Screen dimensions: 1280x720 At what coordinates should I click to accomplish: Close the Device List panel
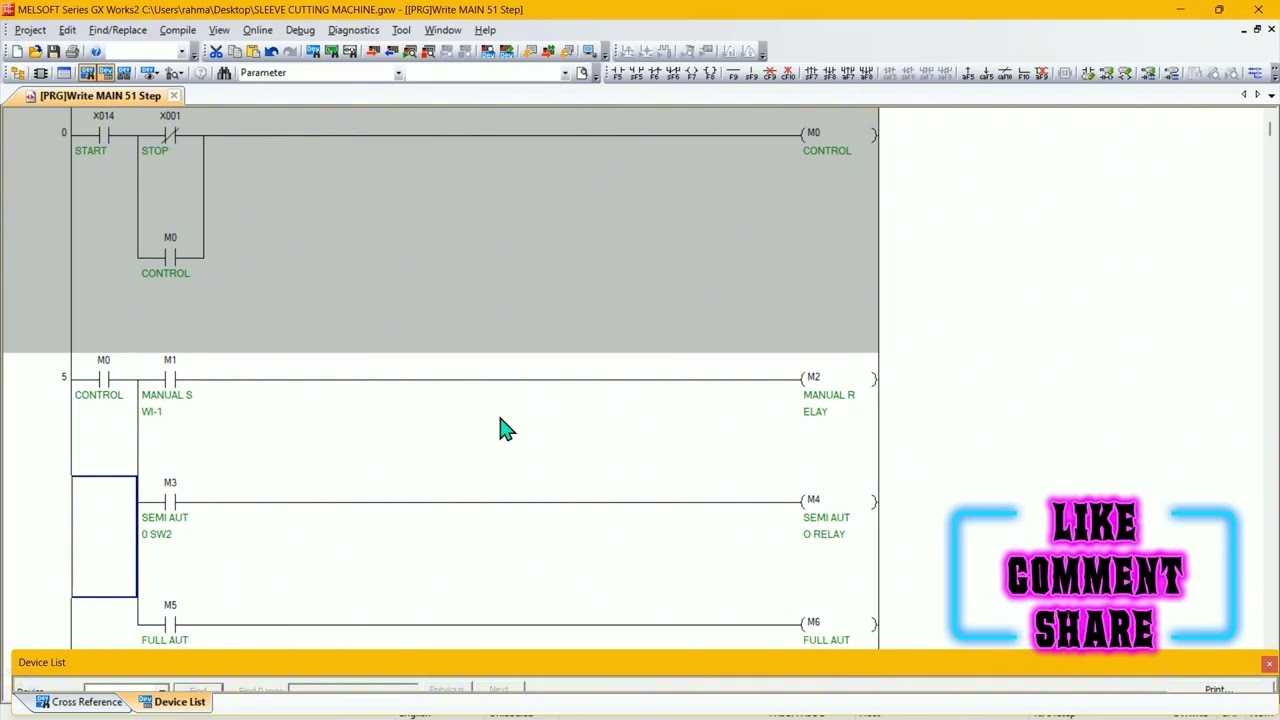[1269, 664]
